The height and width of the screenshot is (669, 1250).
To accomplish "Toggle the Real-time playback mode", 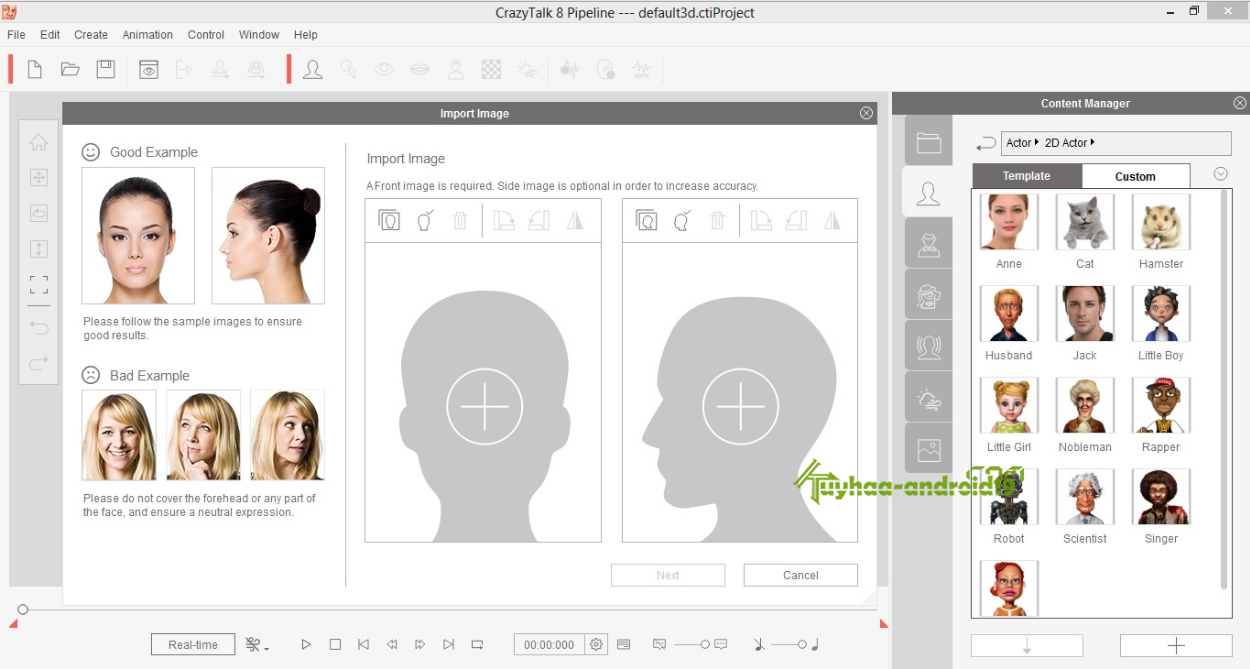I will tap(193, 645).
